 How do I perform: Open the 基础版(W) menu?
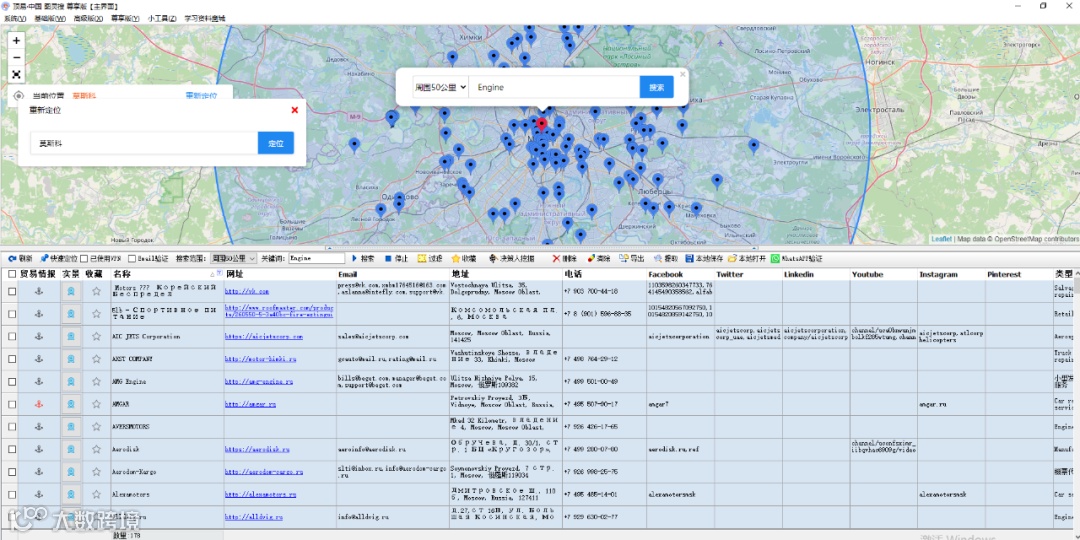(x=50, y=19)
